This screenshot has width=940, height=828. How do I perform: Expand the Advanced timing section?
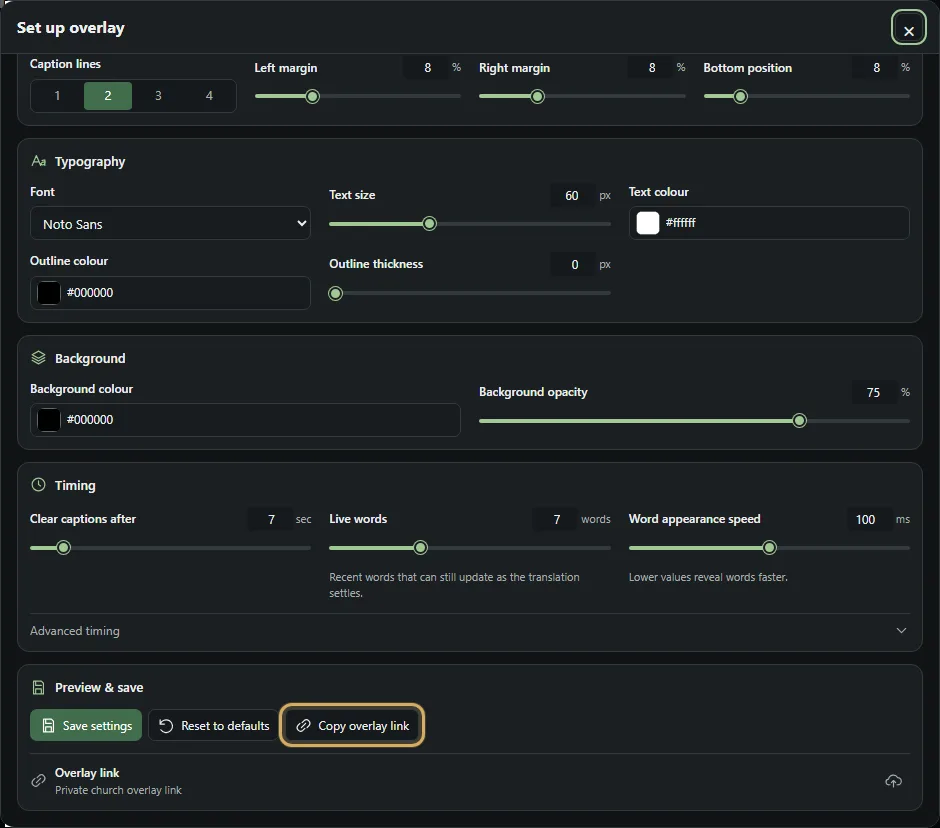469,631
